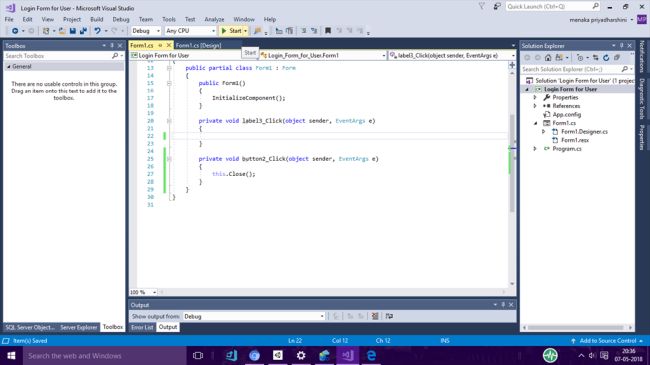
Task: Click the Pending Changes Filter clock icon
Action: pyautogui.click(x=580, y=58)
